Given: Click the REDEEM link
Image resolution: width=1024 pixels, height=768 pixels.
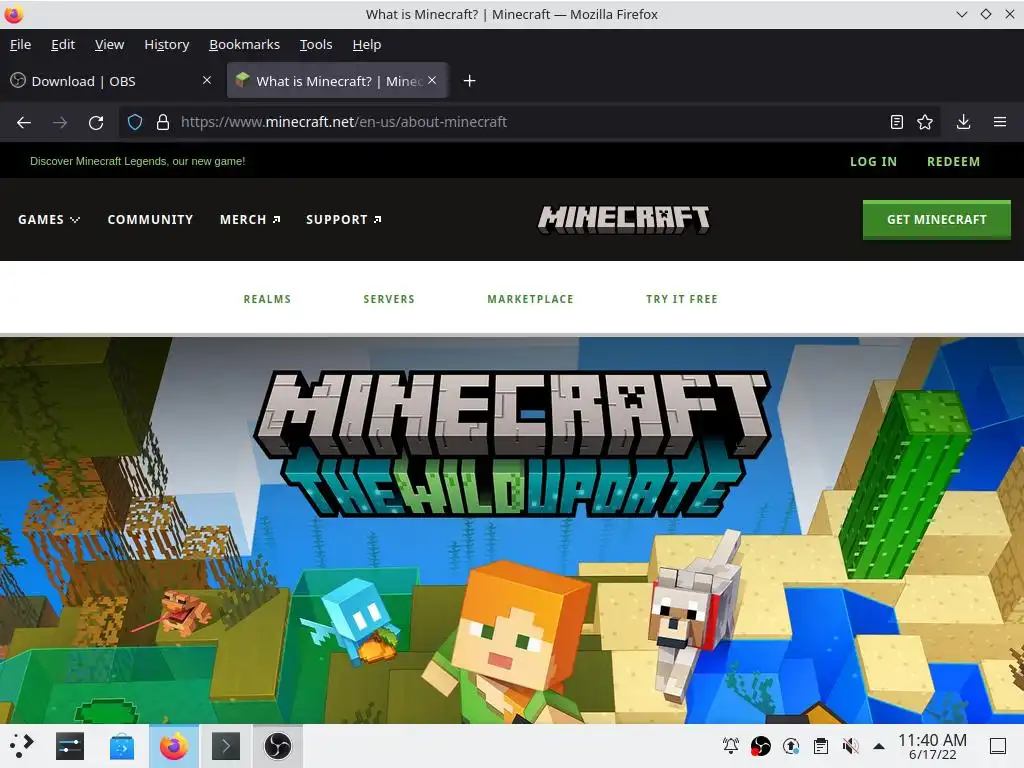Looking at the screenshot, I should (x=953, y=161).
